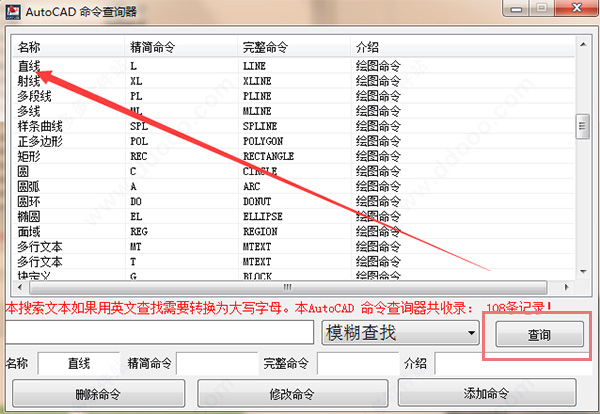Select the 圆弧 row

point(293,186)
